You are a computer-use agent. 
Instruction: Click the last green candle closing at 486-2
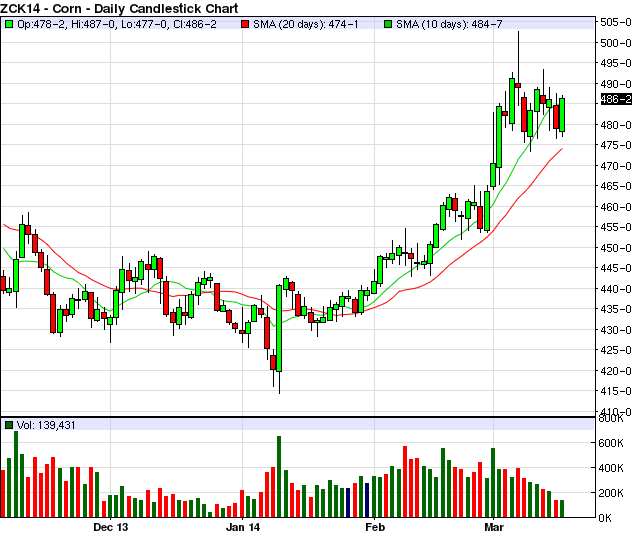[562, 115]
